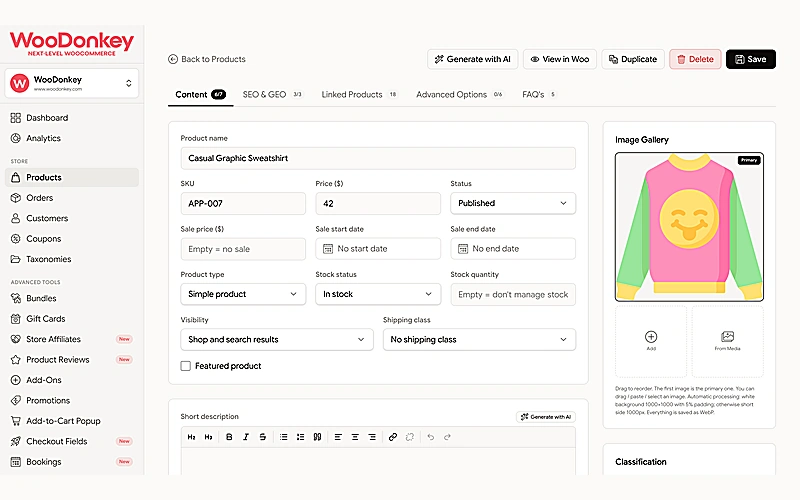This screenshot has width=800, height=500.
Task: Save the product
Action: point(751,59)
